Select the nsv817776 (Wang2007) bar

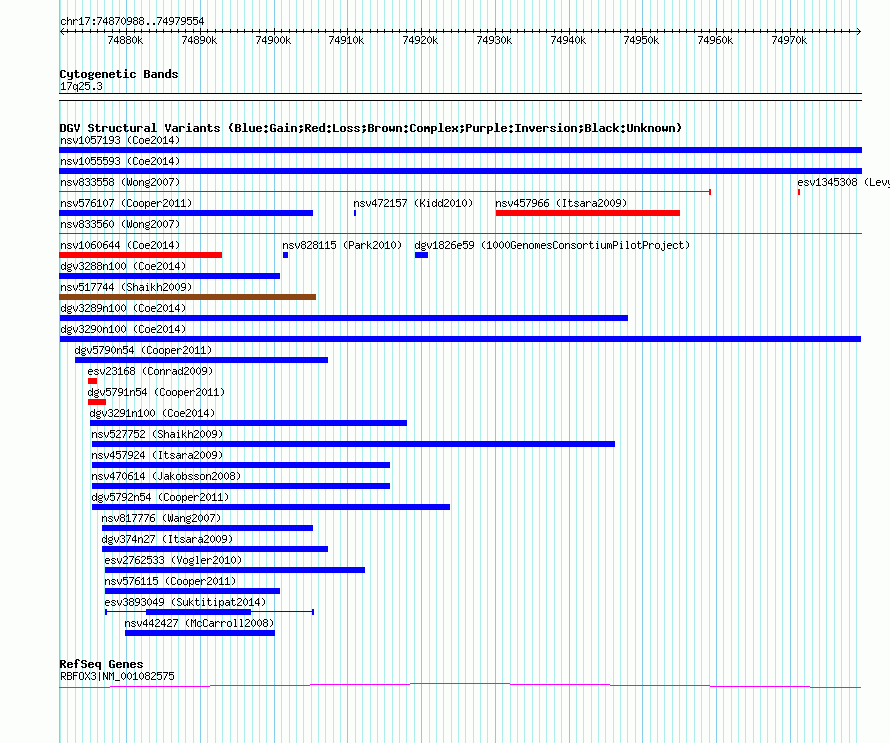pyautogui.click(x=207, y=528)
